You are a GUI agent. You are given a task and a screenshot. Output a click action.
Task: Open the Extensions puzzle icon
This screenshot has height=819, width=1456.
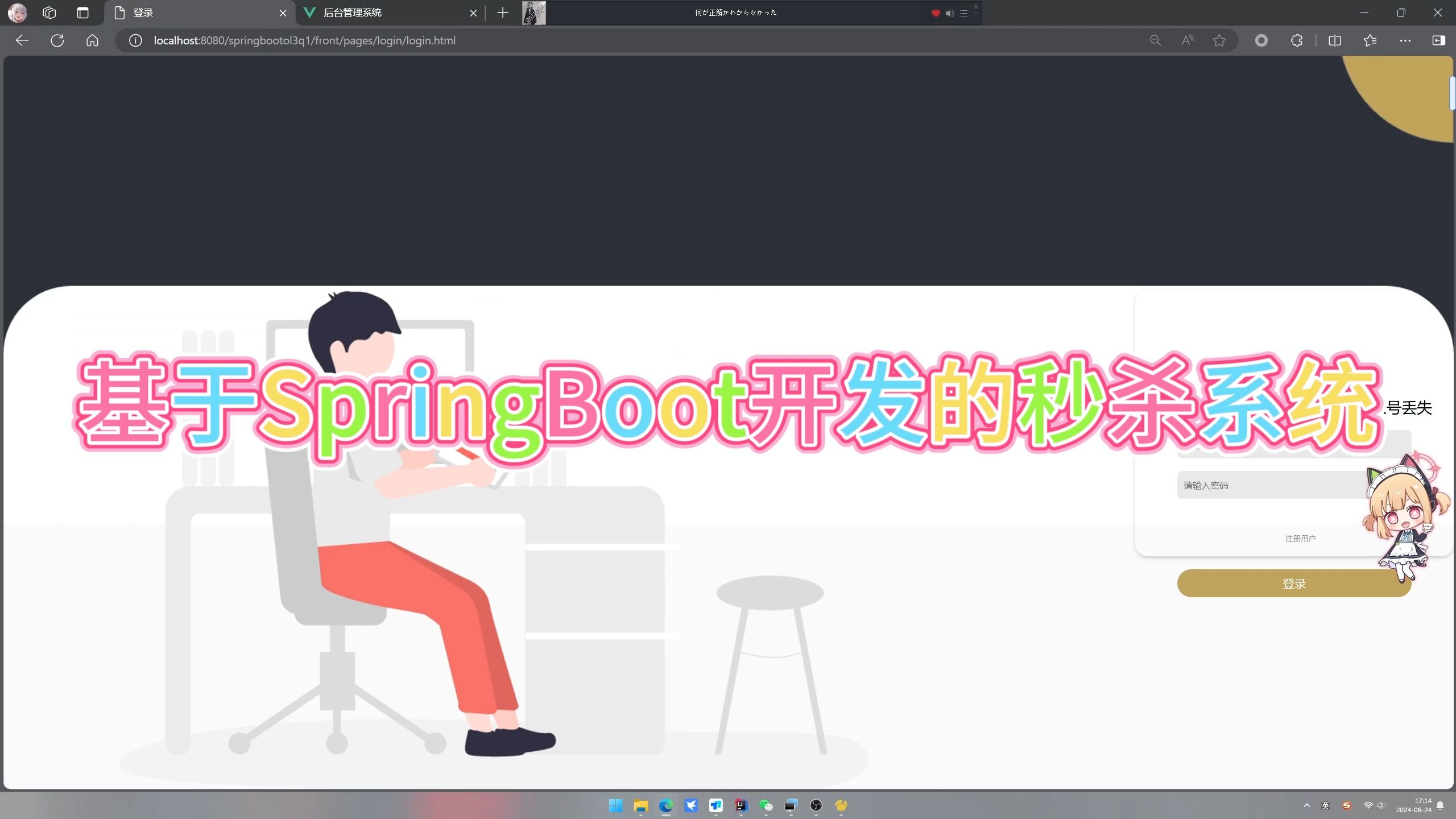[x=1297, y=40]
